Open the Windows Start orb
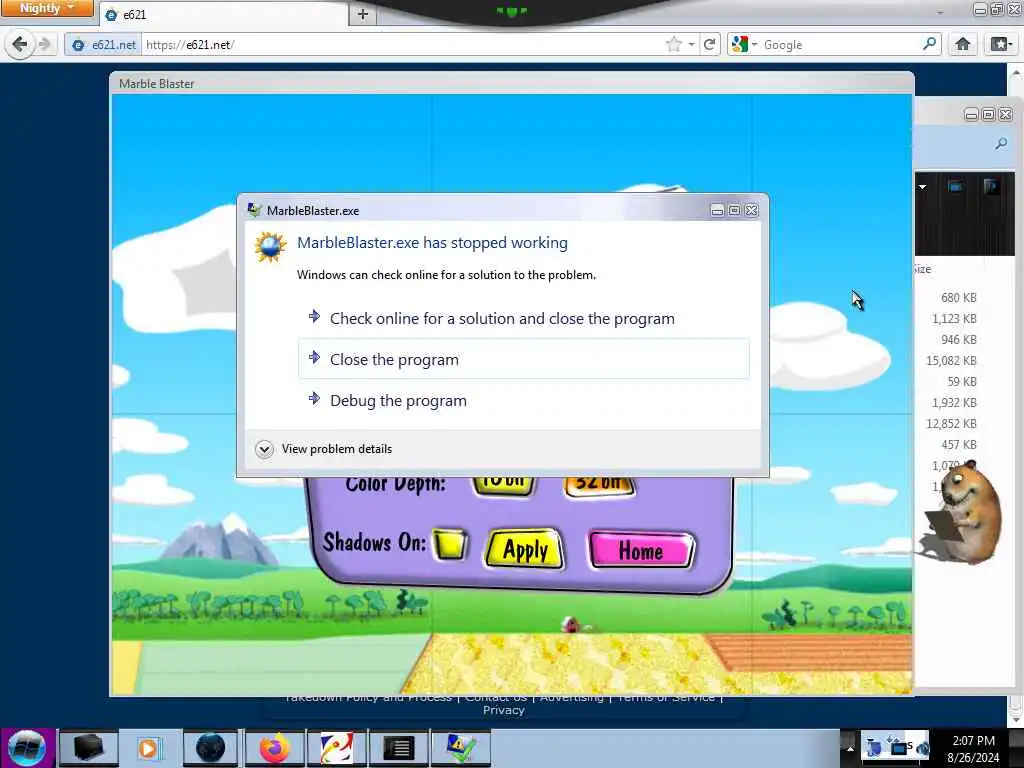Viewport: 1024px width, 768px height. click(x=27, y=748)
